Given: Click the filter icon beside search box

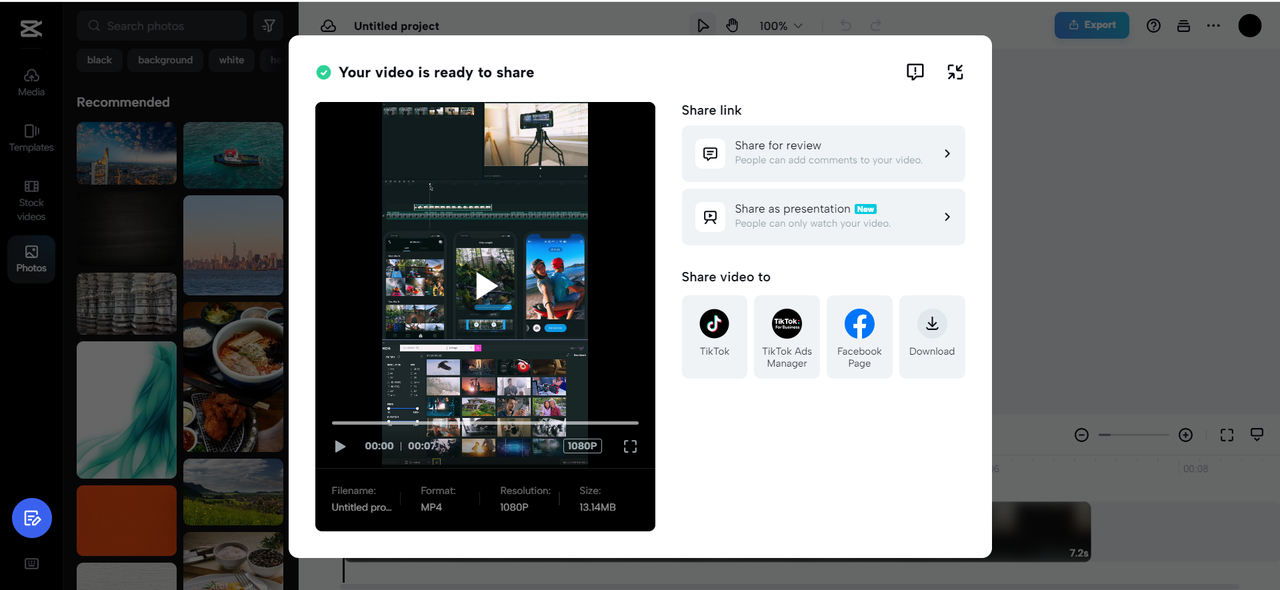Looking at the screenshot, I should coord(267,26).
